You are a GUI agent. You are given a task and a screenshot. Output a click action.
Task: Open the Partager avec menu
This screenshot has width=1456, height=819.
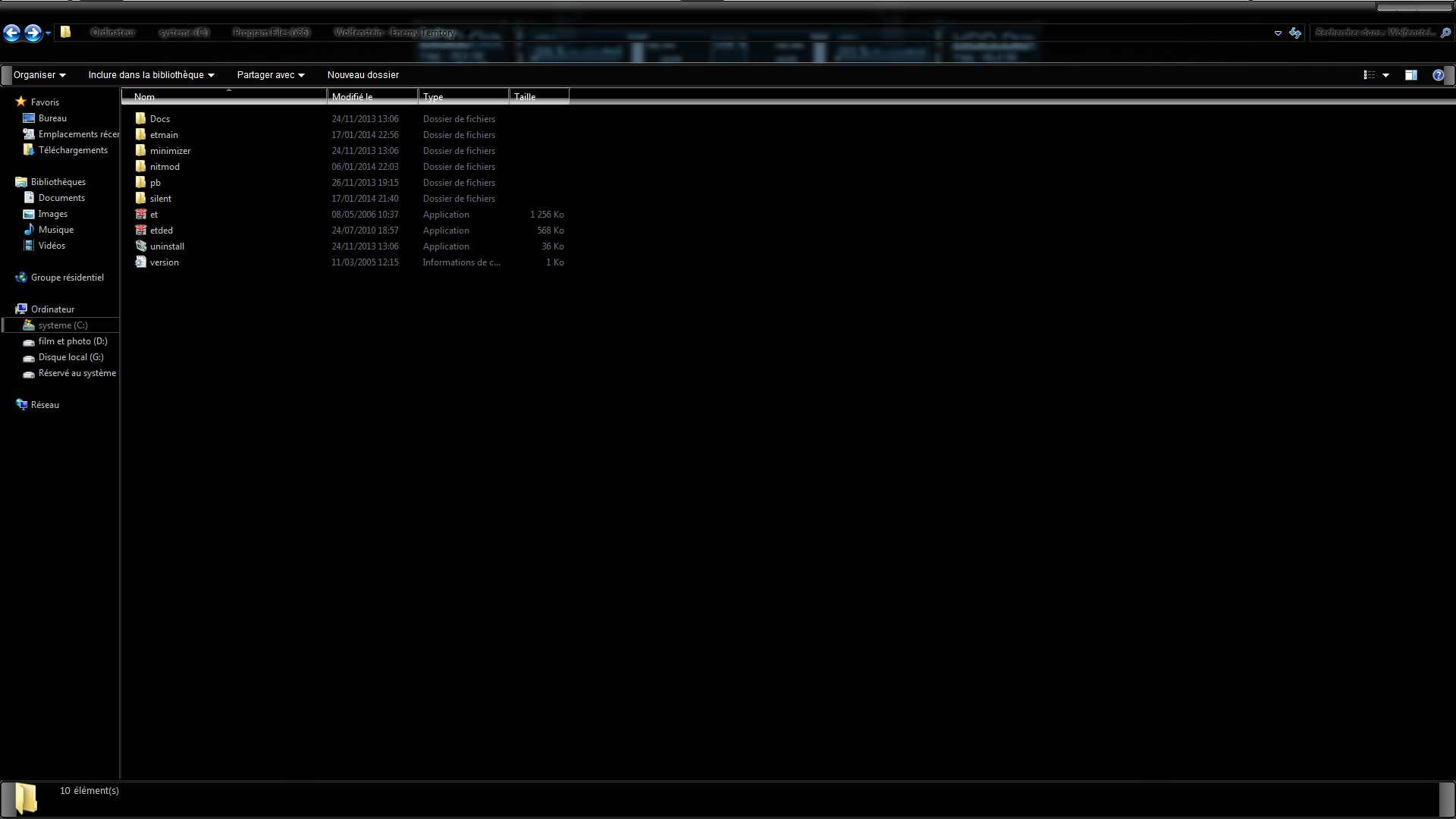(x=271, y=75)
